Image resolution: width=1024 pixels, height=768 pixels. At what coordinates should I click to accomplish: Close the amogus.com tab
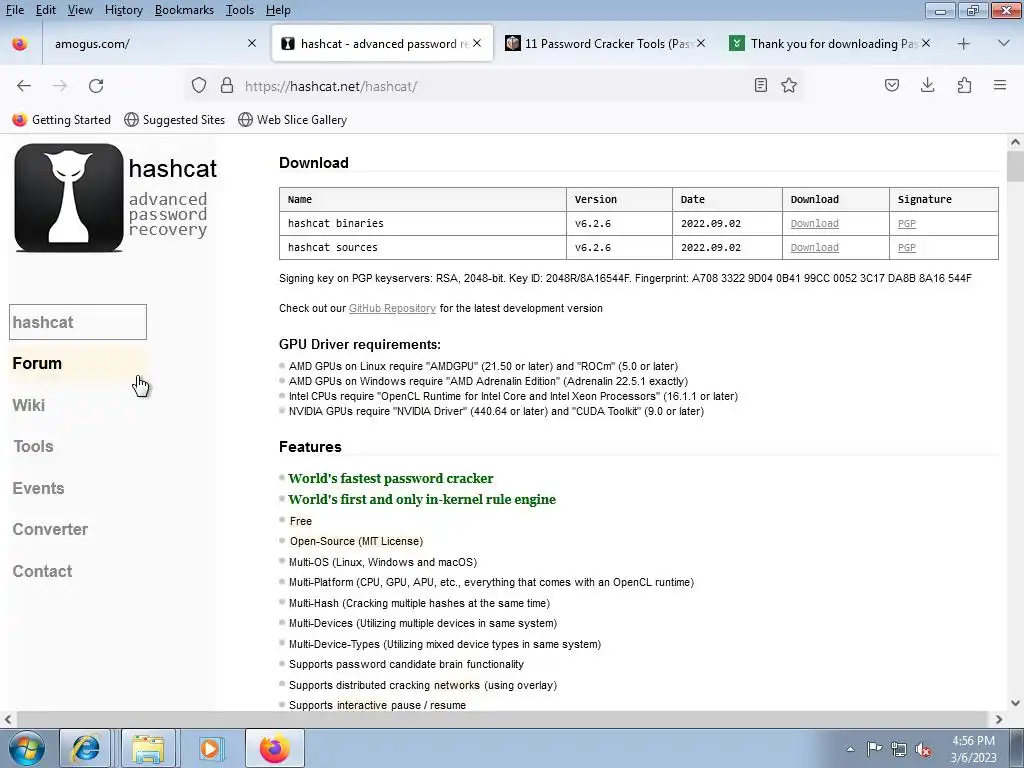[x=252, y=44]
